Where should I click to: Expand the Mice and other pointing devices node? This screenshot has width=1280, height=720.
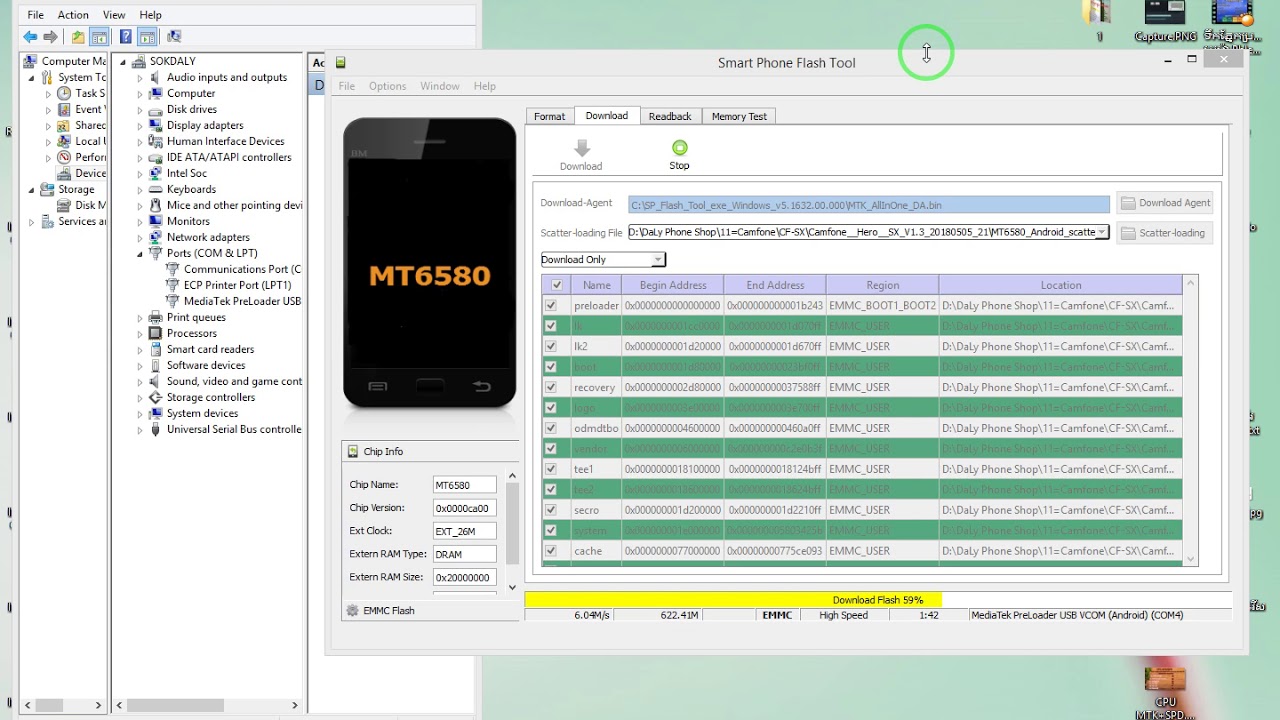coord(140,205)
